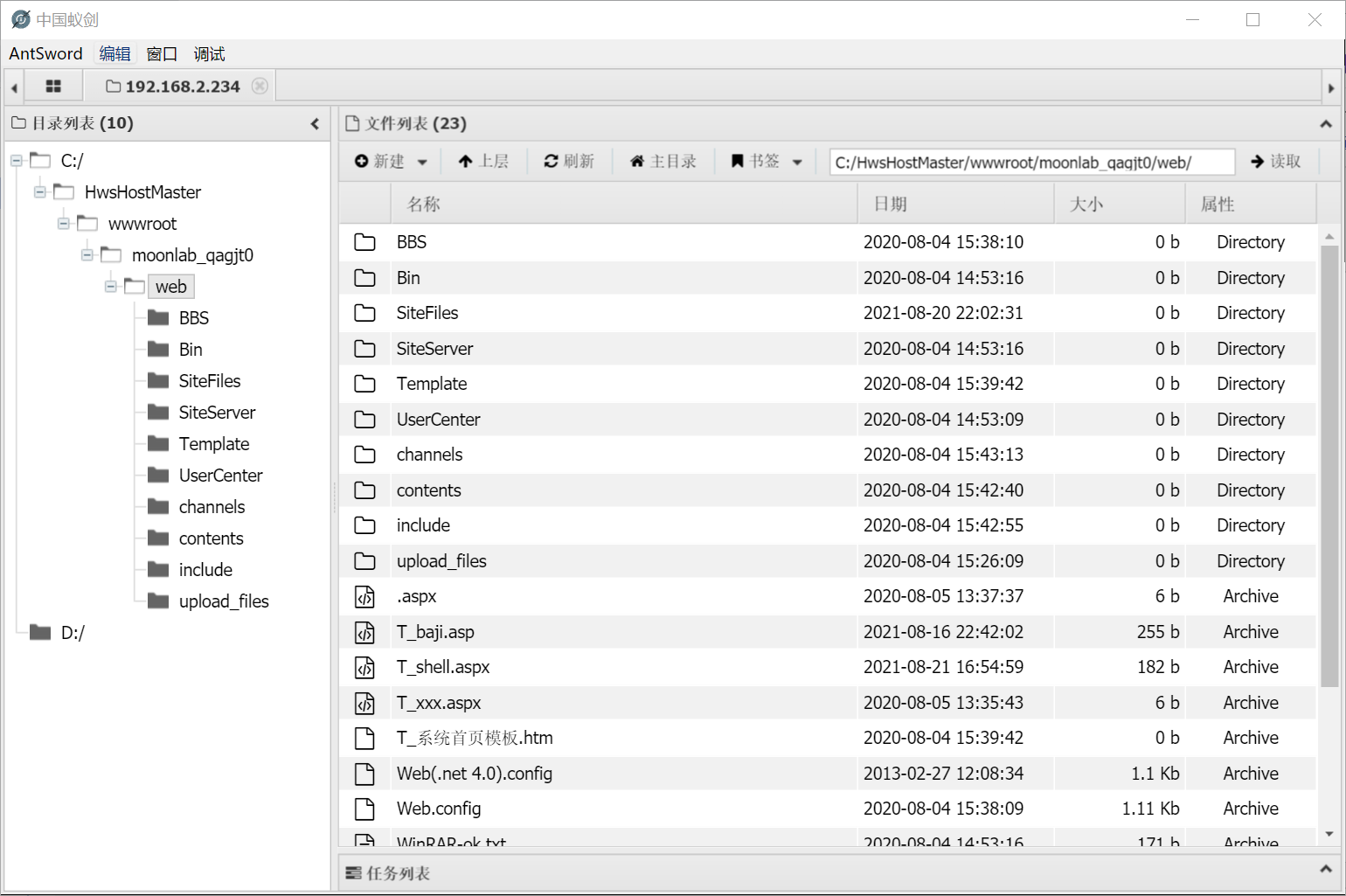Click Template folder icon in file list
Viewport: 1346px width, 896px height.
pyautogui.click(x=364, y=384)
